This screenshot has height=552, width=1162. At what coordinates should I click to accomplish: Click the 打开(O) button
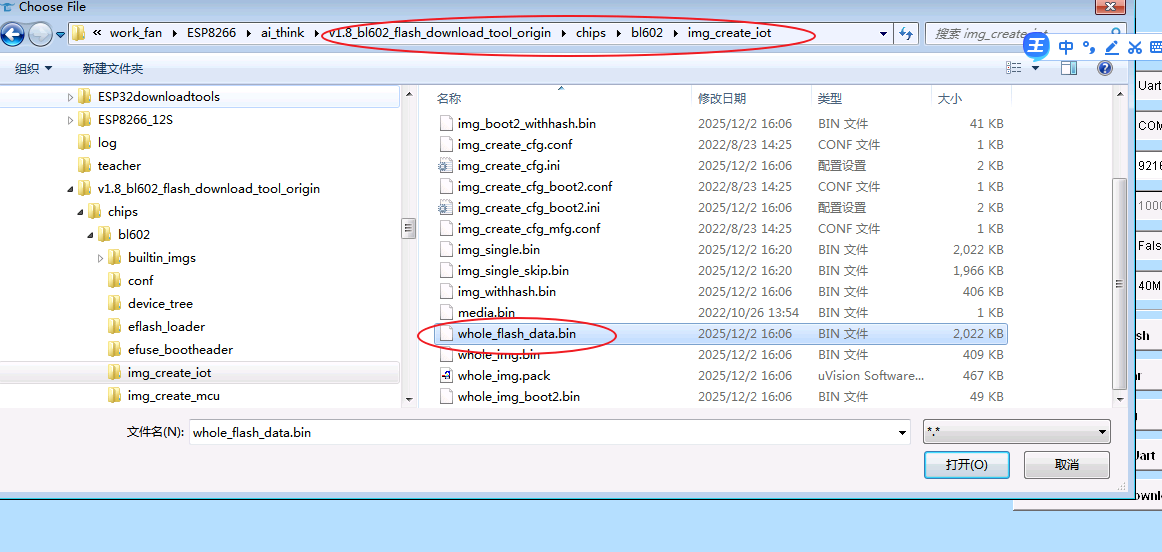pos(966,465)
